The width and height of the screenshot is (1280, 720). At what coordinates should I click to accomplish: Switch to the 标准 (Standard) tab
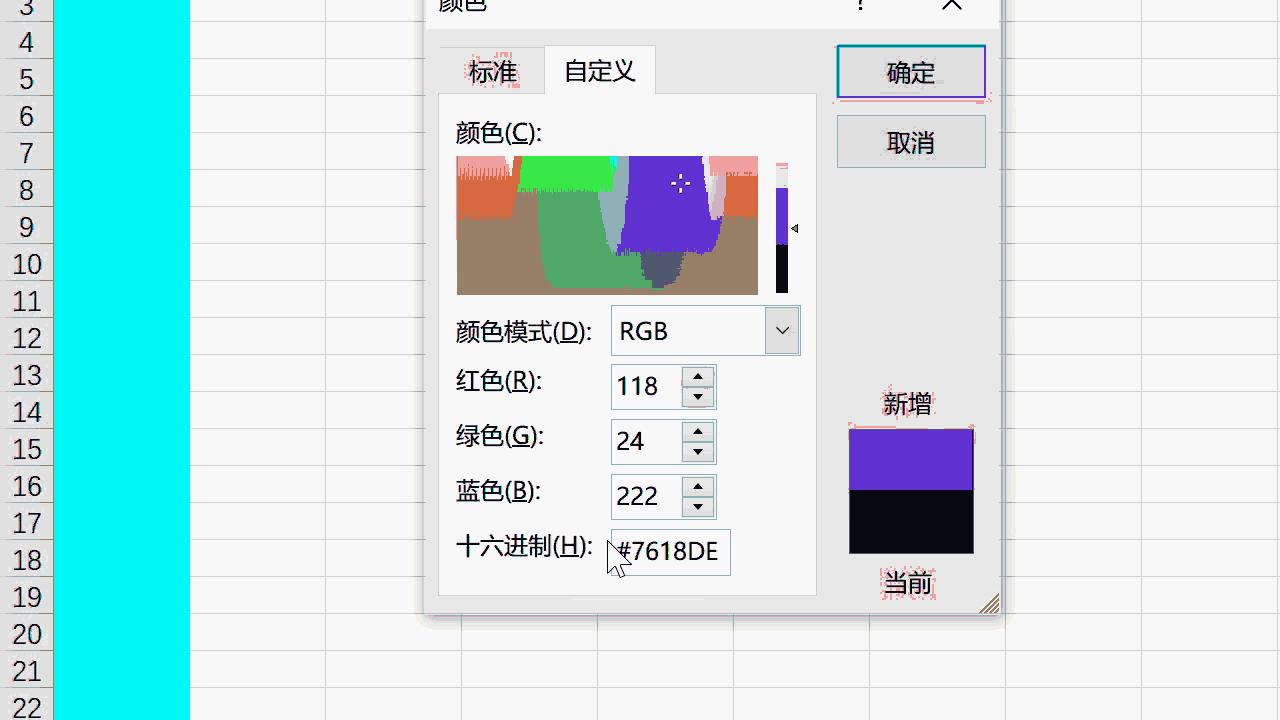[490, 70]
